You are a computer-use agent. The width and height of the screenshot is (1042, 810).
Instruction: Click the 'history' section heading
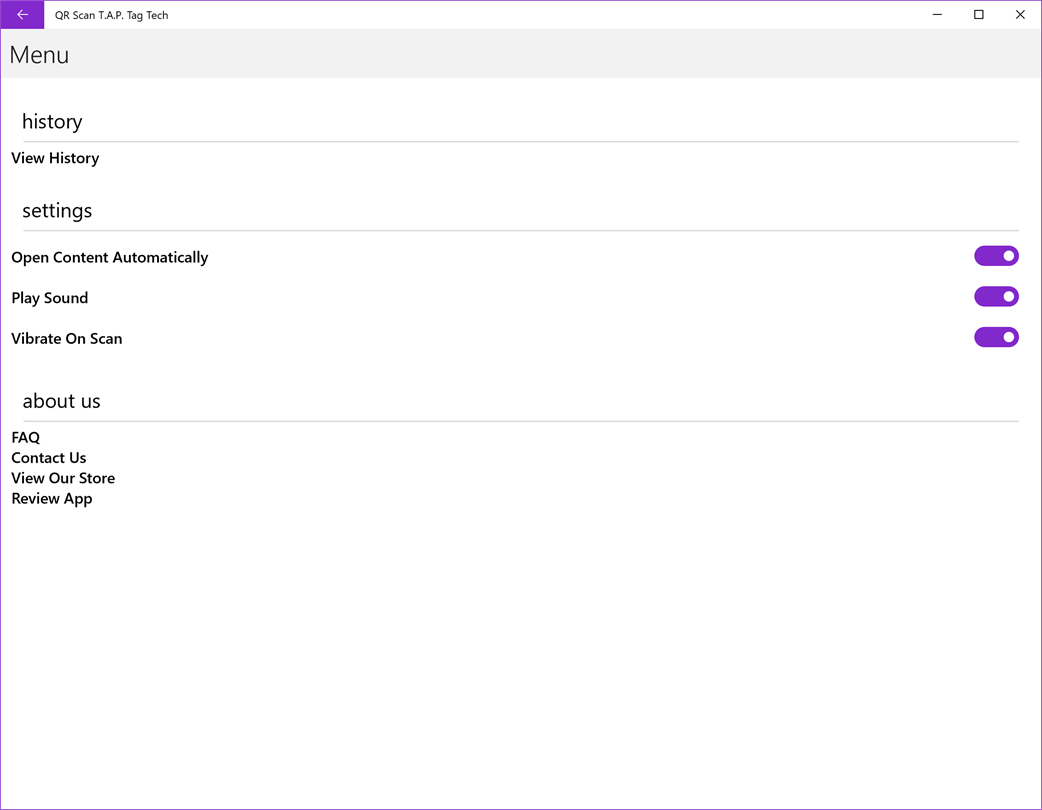pos(52,122)
